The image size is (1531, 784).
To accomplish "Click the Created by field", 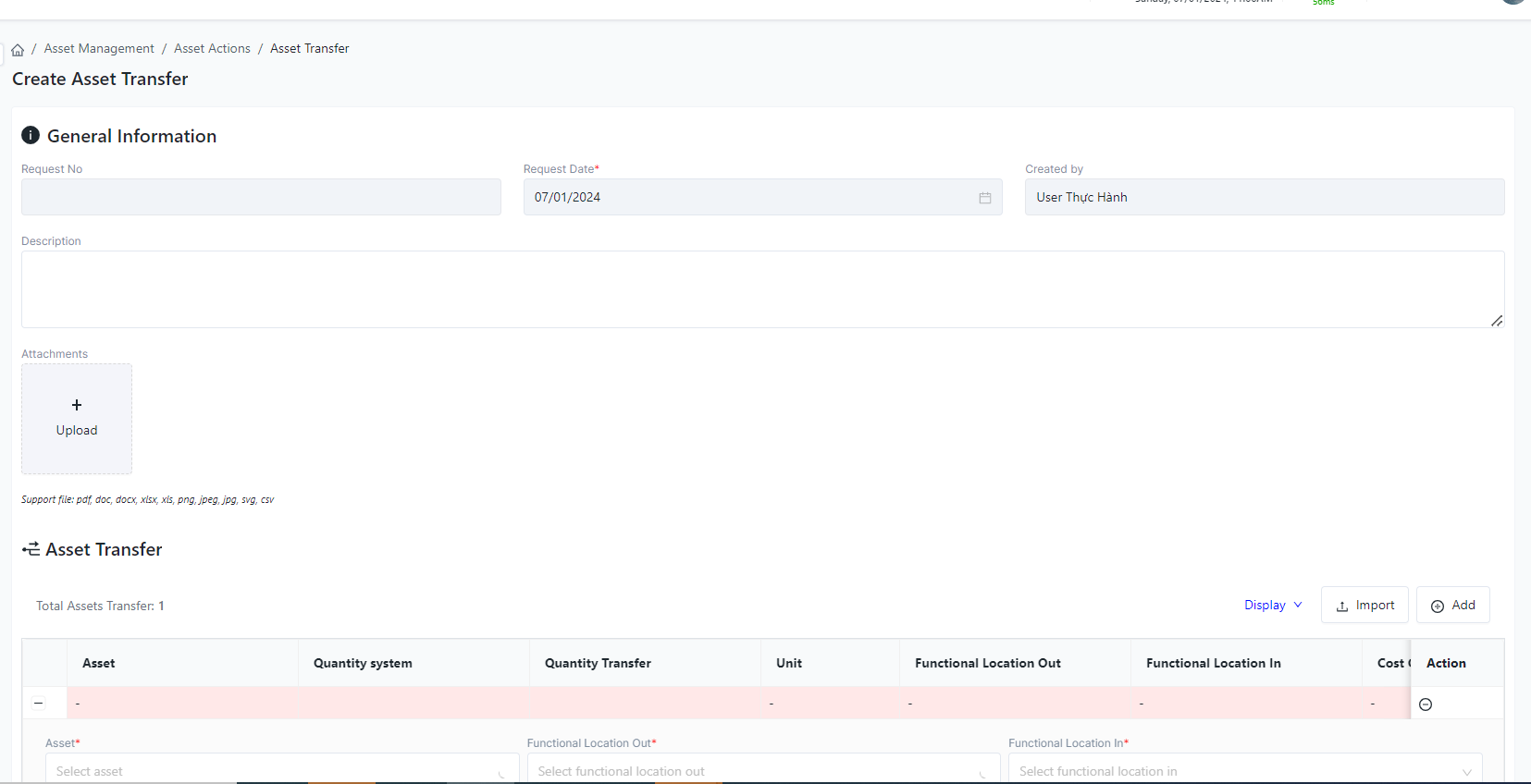I will tap(1264, 197).
